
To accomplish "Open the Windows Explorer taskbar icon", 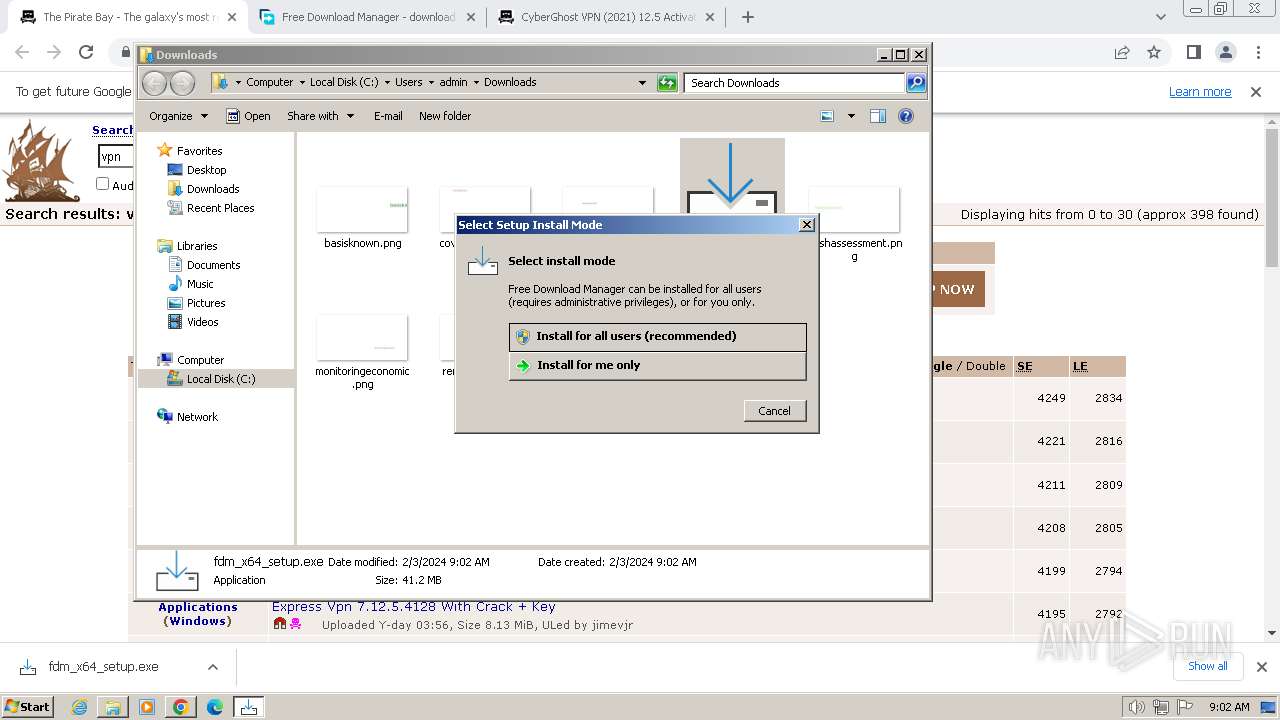I will [x=113, y=707].
